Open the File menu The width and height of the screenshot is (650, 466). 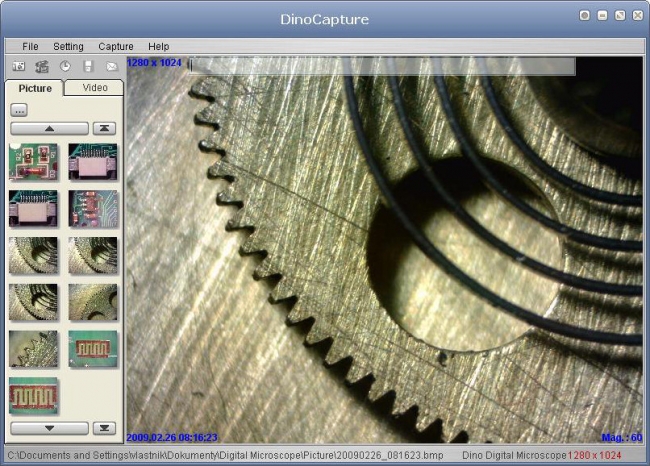pos(30,46)
